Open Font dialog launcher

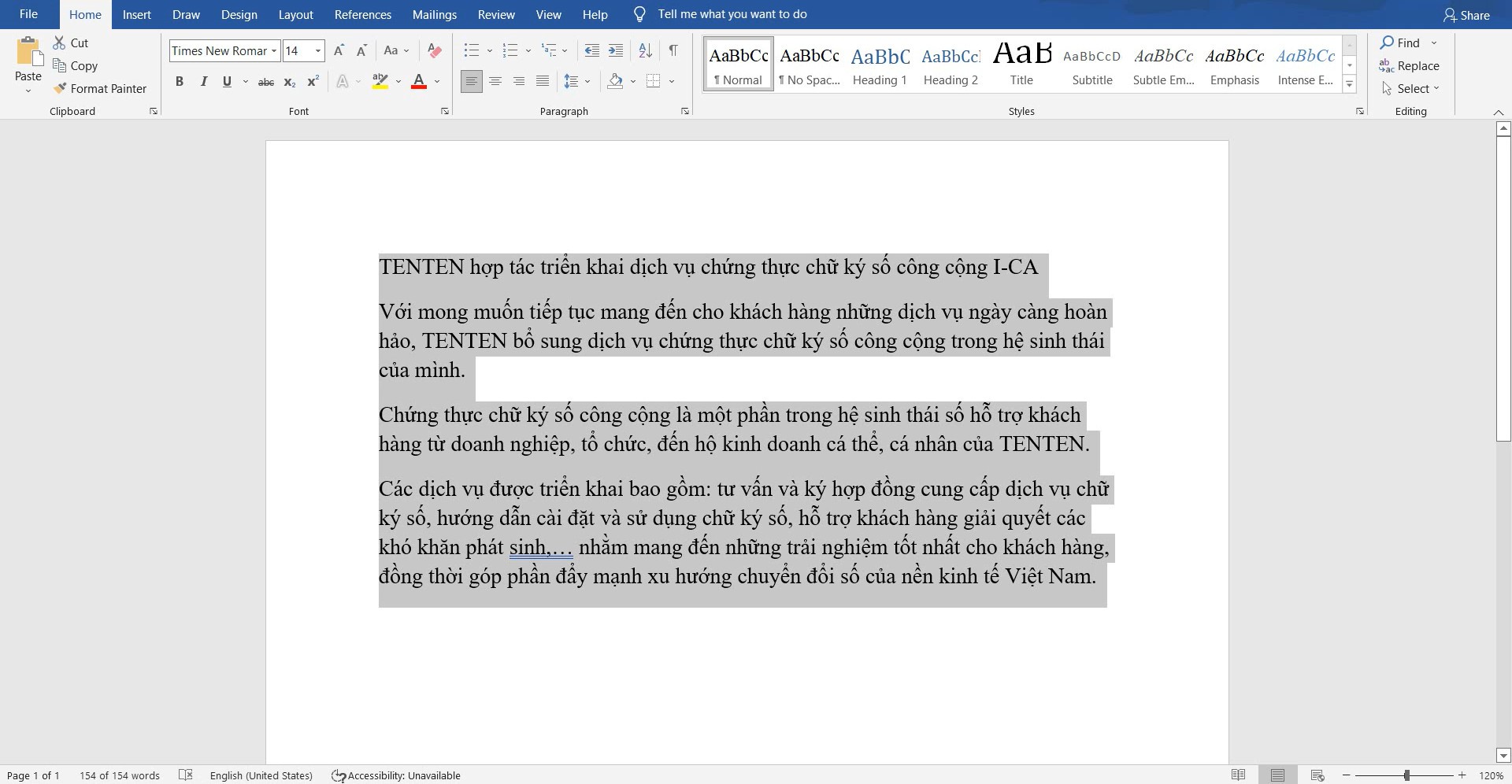445,112
